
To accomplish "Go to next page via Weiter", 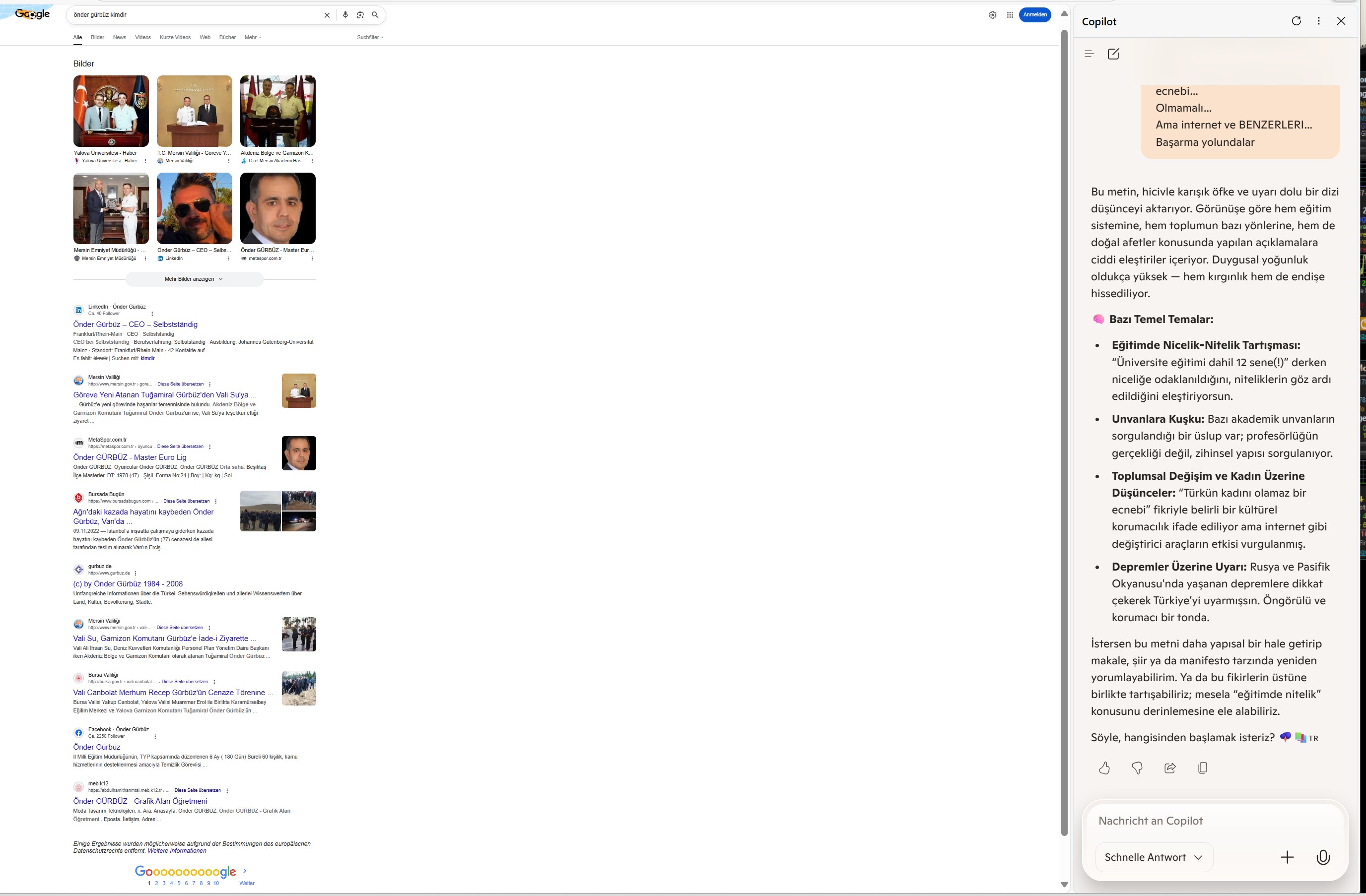I will [x=247, y=884].
